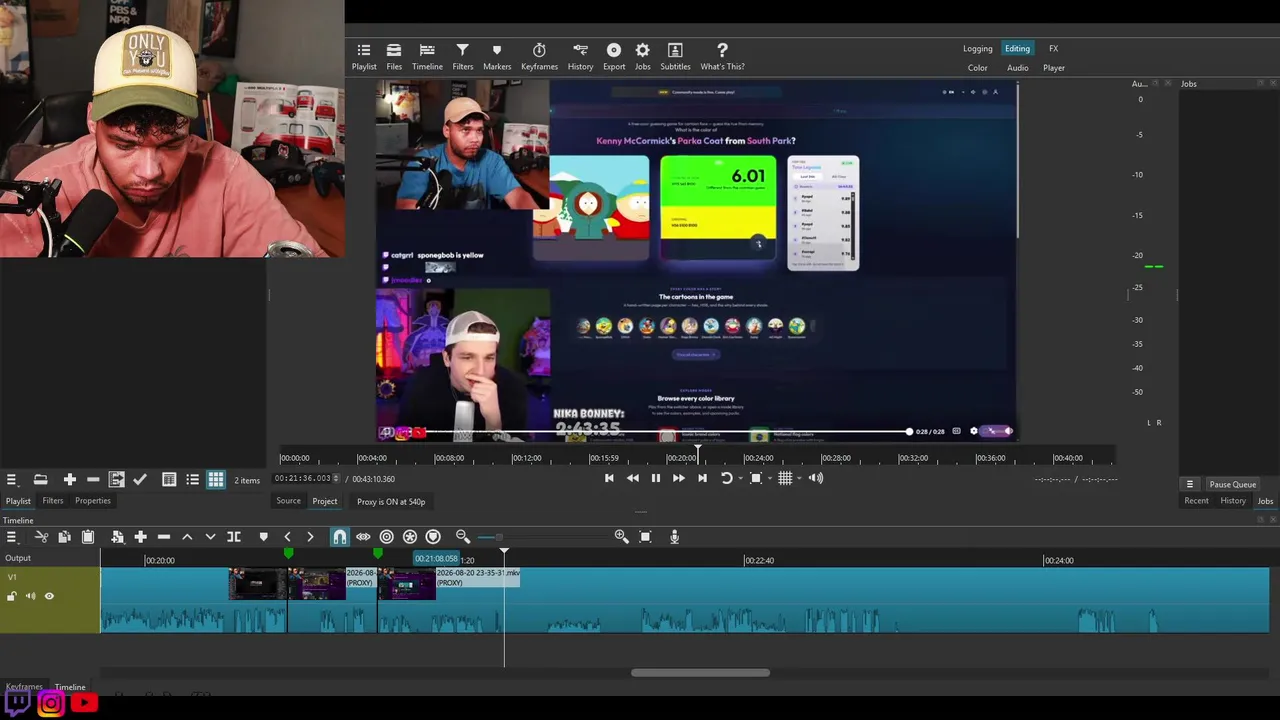The width and height of the screenshot is (1280, 720).
Task: Jump to the next timeline marker
Action: pyautogui.click(x=310, y=537)
